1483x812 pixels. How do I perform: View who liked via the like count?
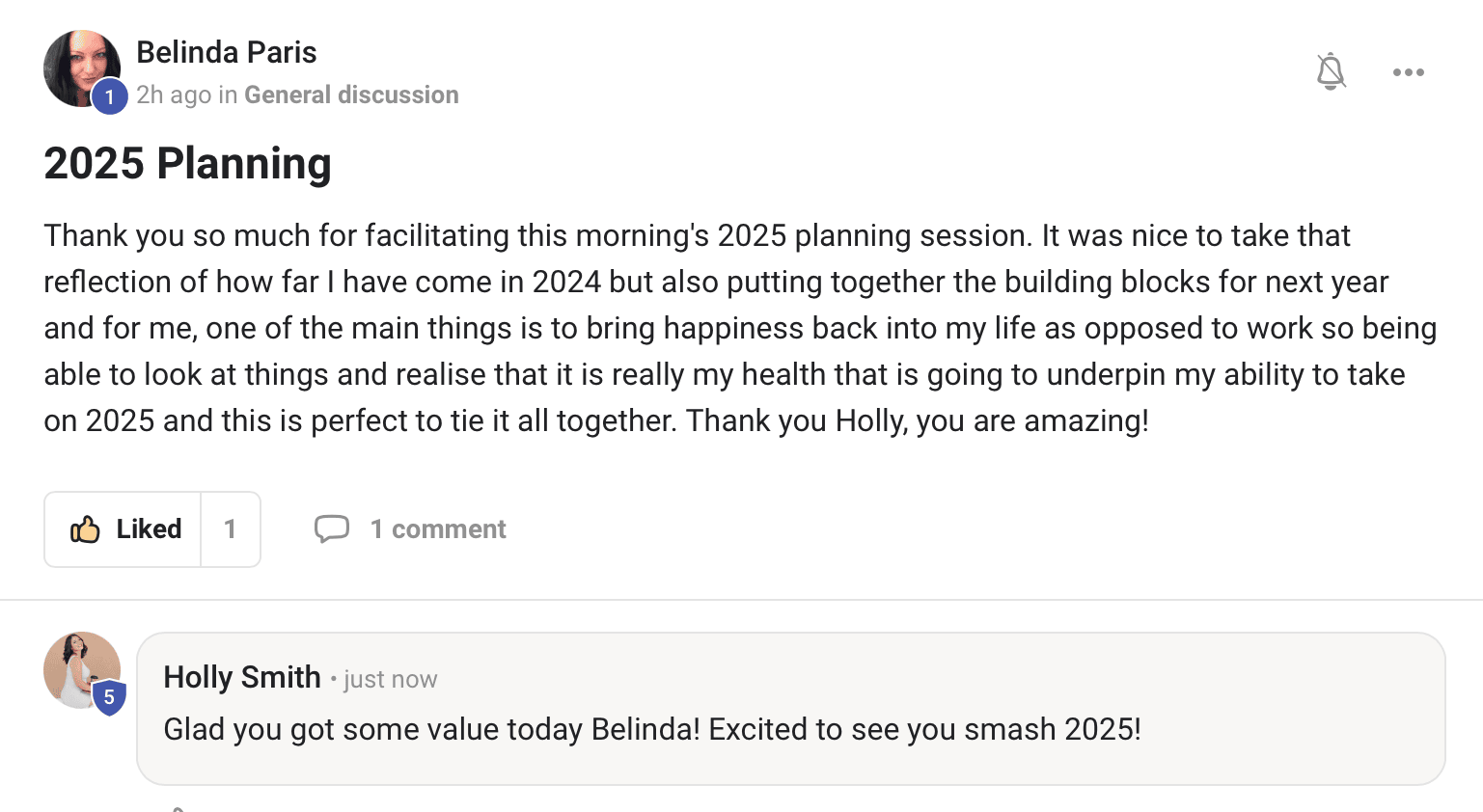[x=231, y=529]
